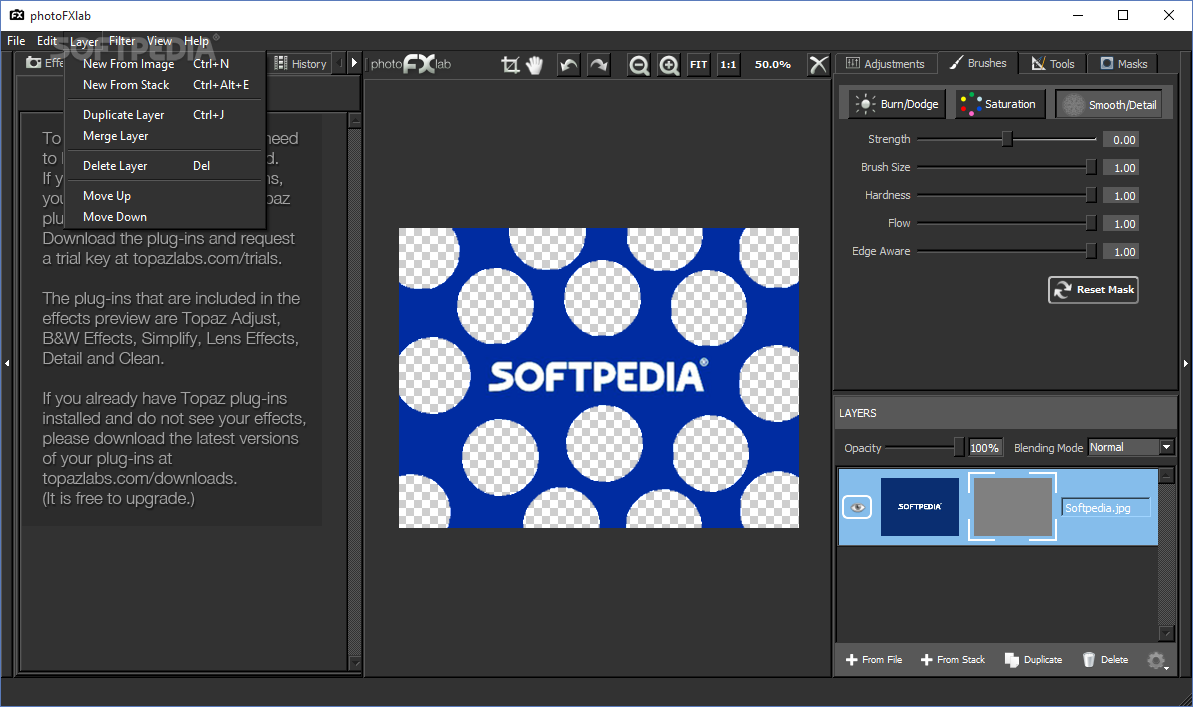Image resolution: width=1193 pixels, height=707 pixels.
Task: Click the Opacity 100% value field
Action: 985,448
